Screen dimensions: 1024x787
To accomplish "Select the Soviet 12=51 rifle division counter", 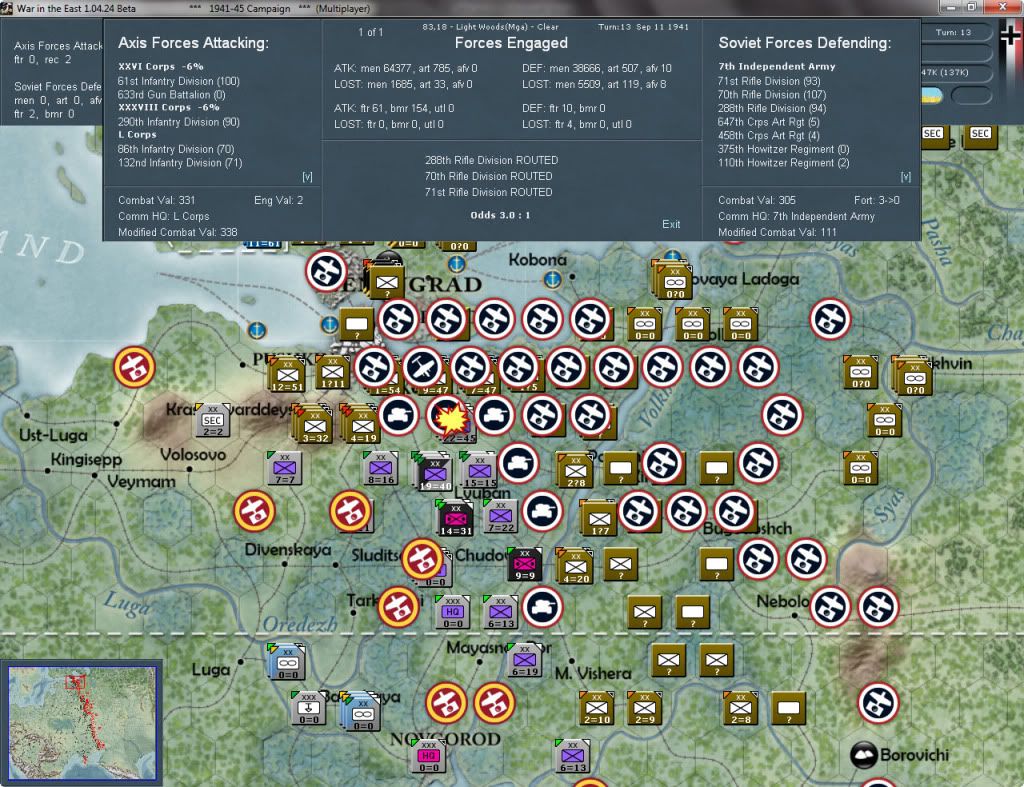I will click(x=287, y=376).
